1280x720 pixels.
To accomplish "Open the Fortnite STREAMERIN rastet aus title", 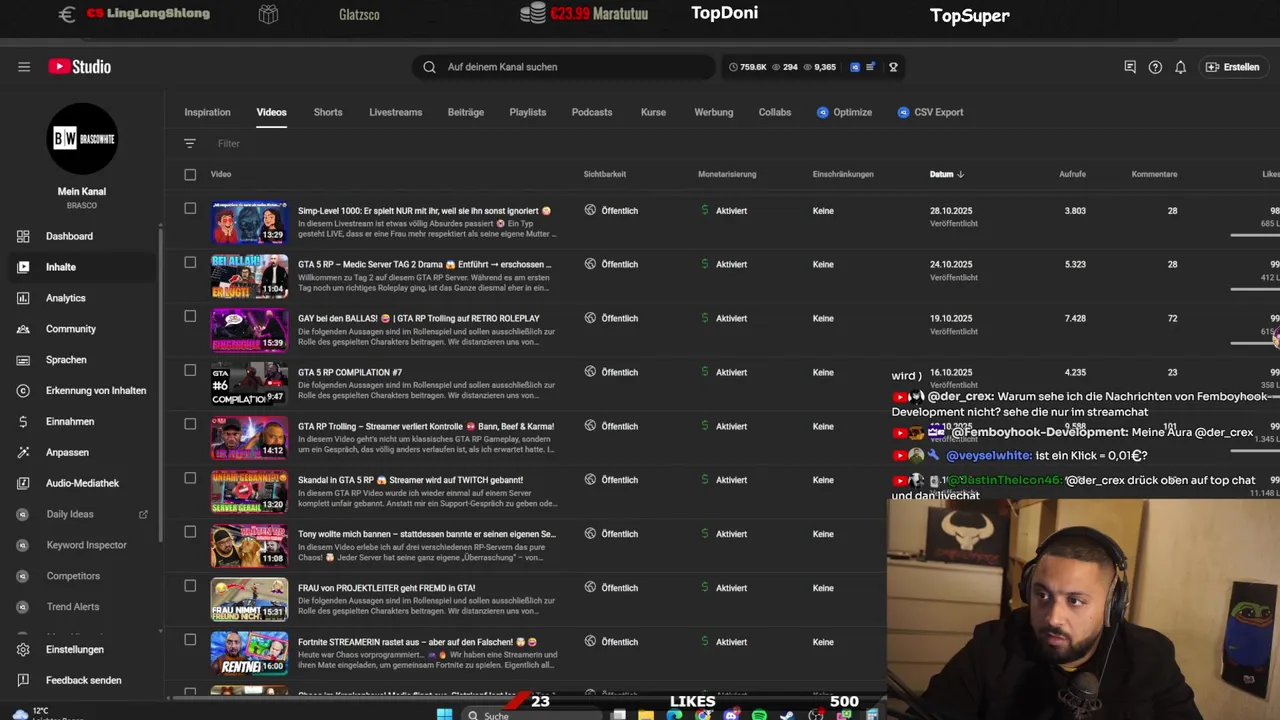I will (x=417, y=642).
